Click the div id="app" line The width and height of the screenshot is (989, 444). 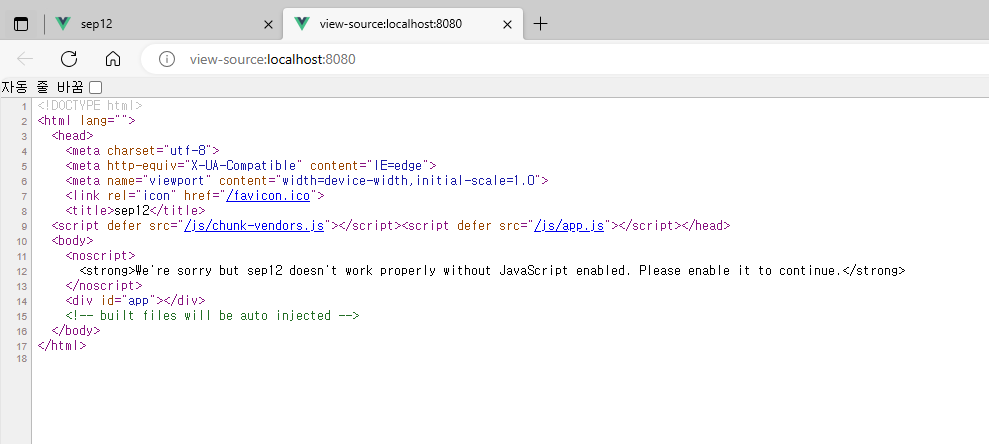[x=136, y=301]
